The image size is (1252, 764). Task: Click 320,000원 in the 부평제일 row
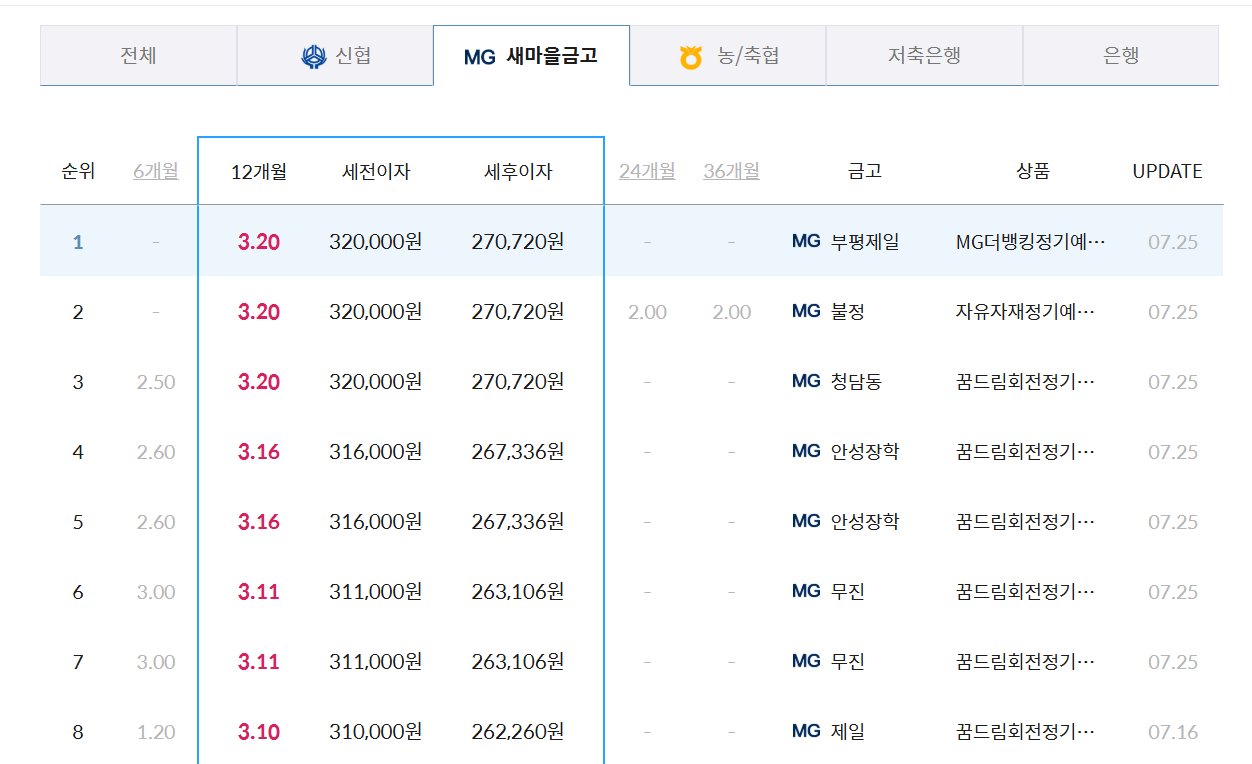[x=376, y=242]
